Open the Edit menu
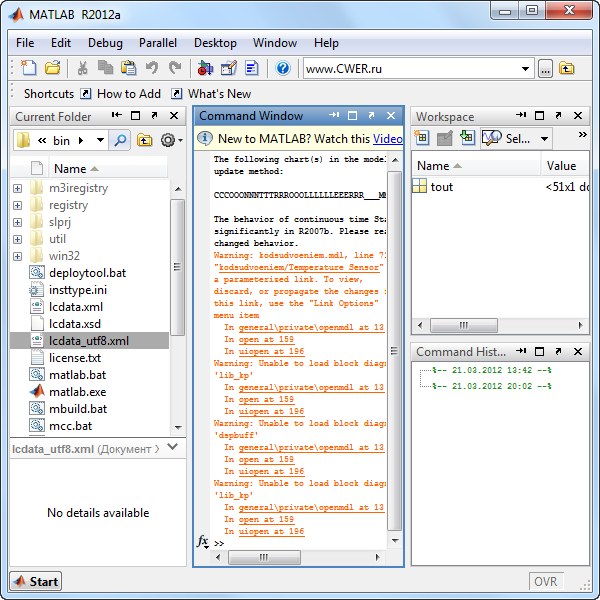The height and width of the screenshot is (600, 600). 61,43
